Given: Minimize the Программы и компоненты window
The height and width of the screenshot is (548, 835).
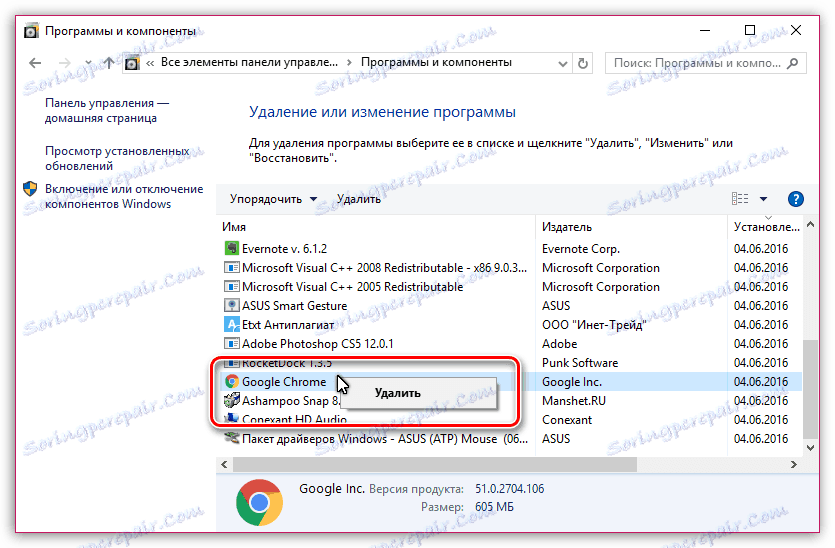Looking at the screenshot, I should (705, 30).
